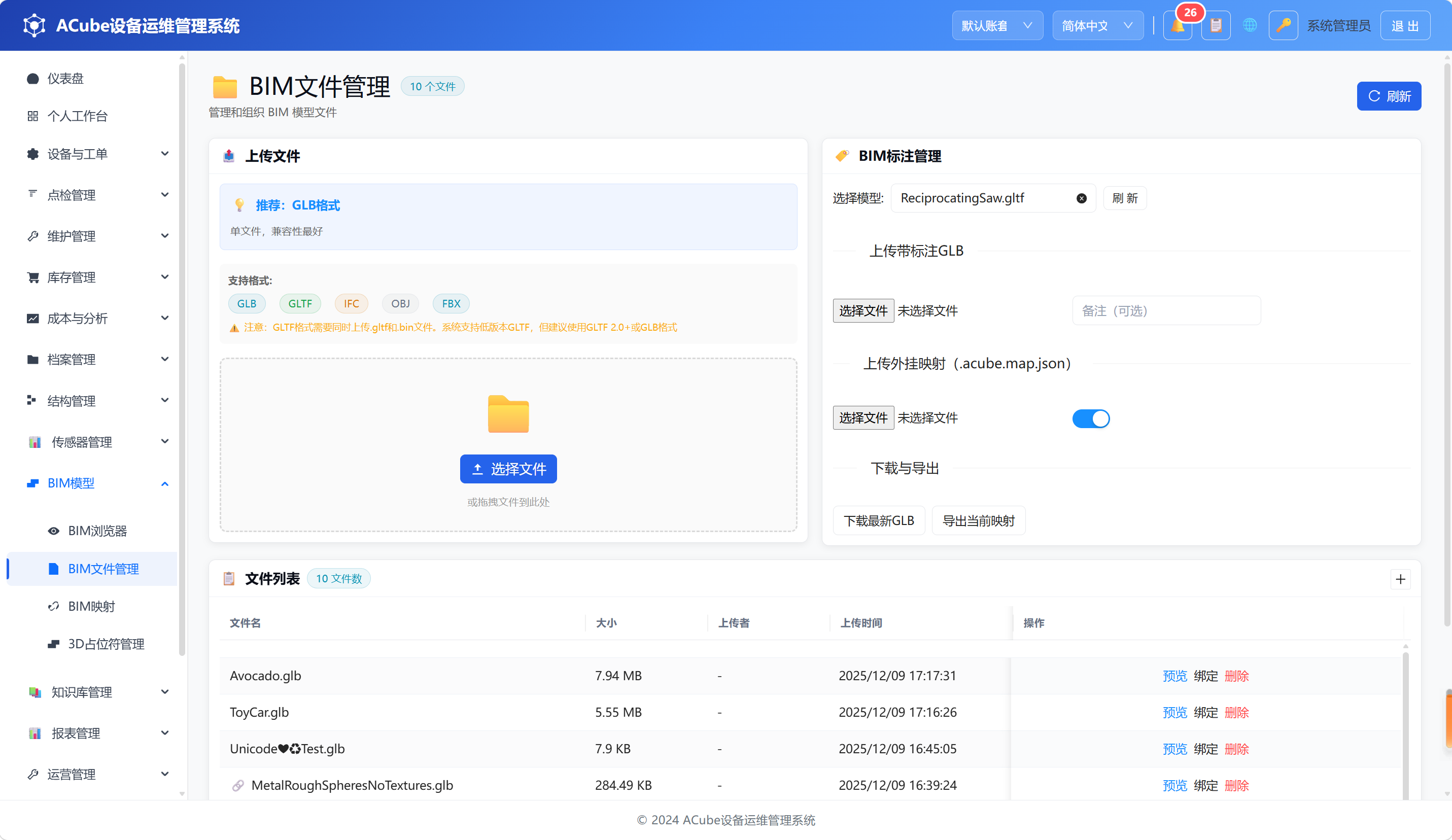Click the 个人工作台 grid icon
This screenshot has width=1452, height=840.
click(x=33, y=116)
